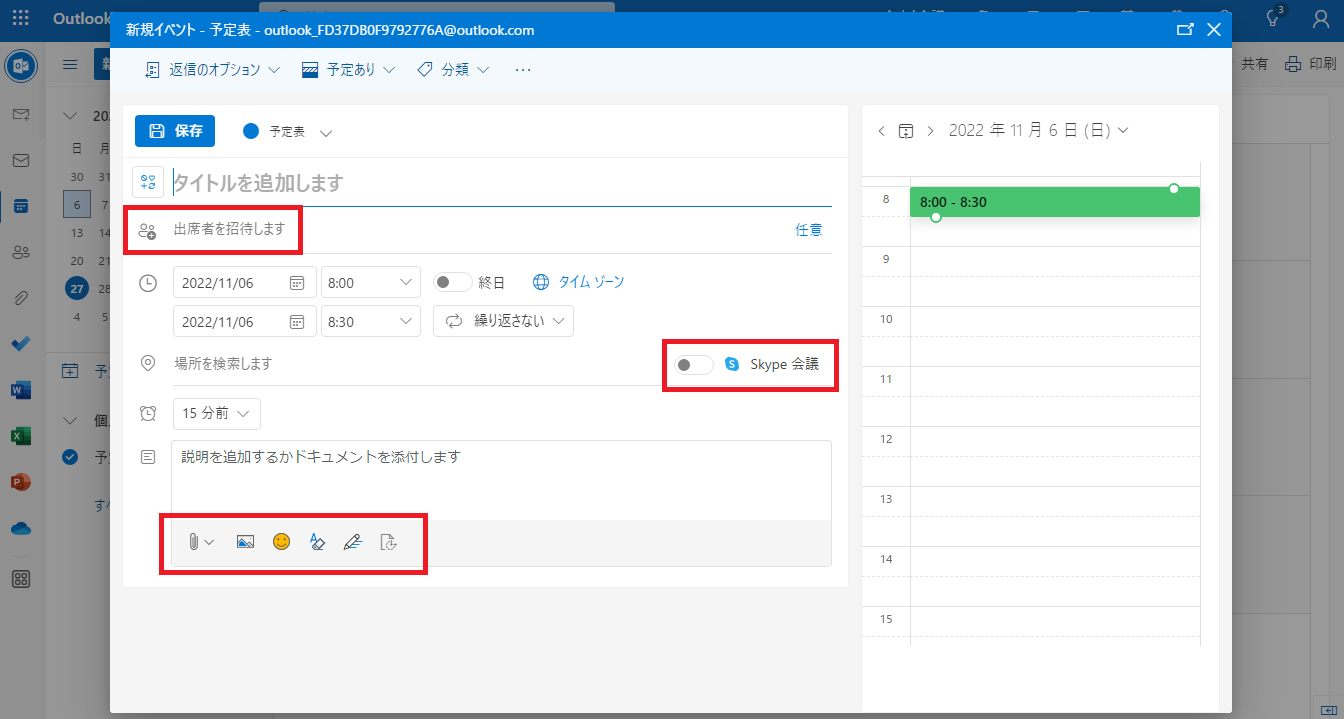
Task: Open the 8:00 start time dropdown
Action: pyautogui.click(x=370, y=283)
